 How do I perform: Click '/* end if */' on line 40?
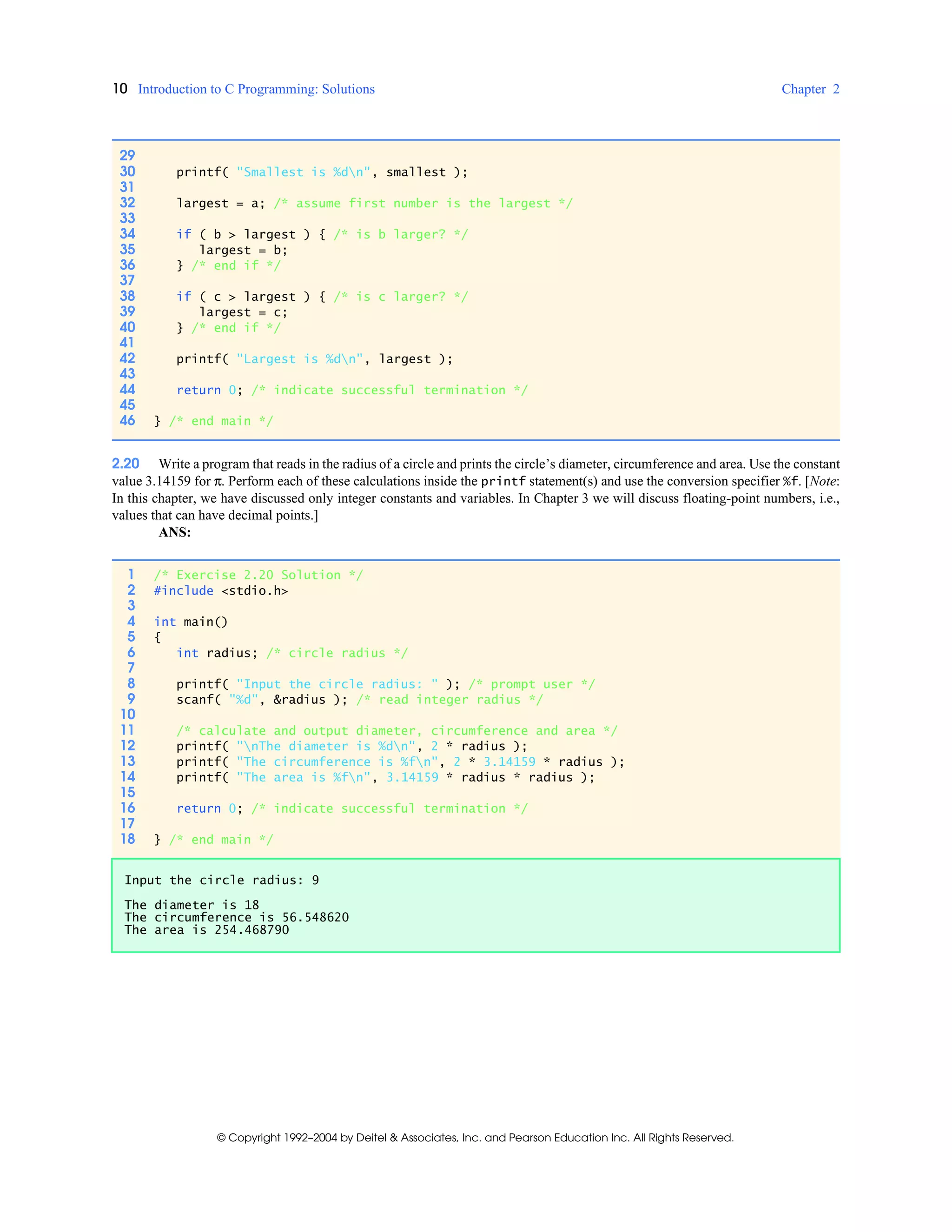pos(236,328)
